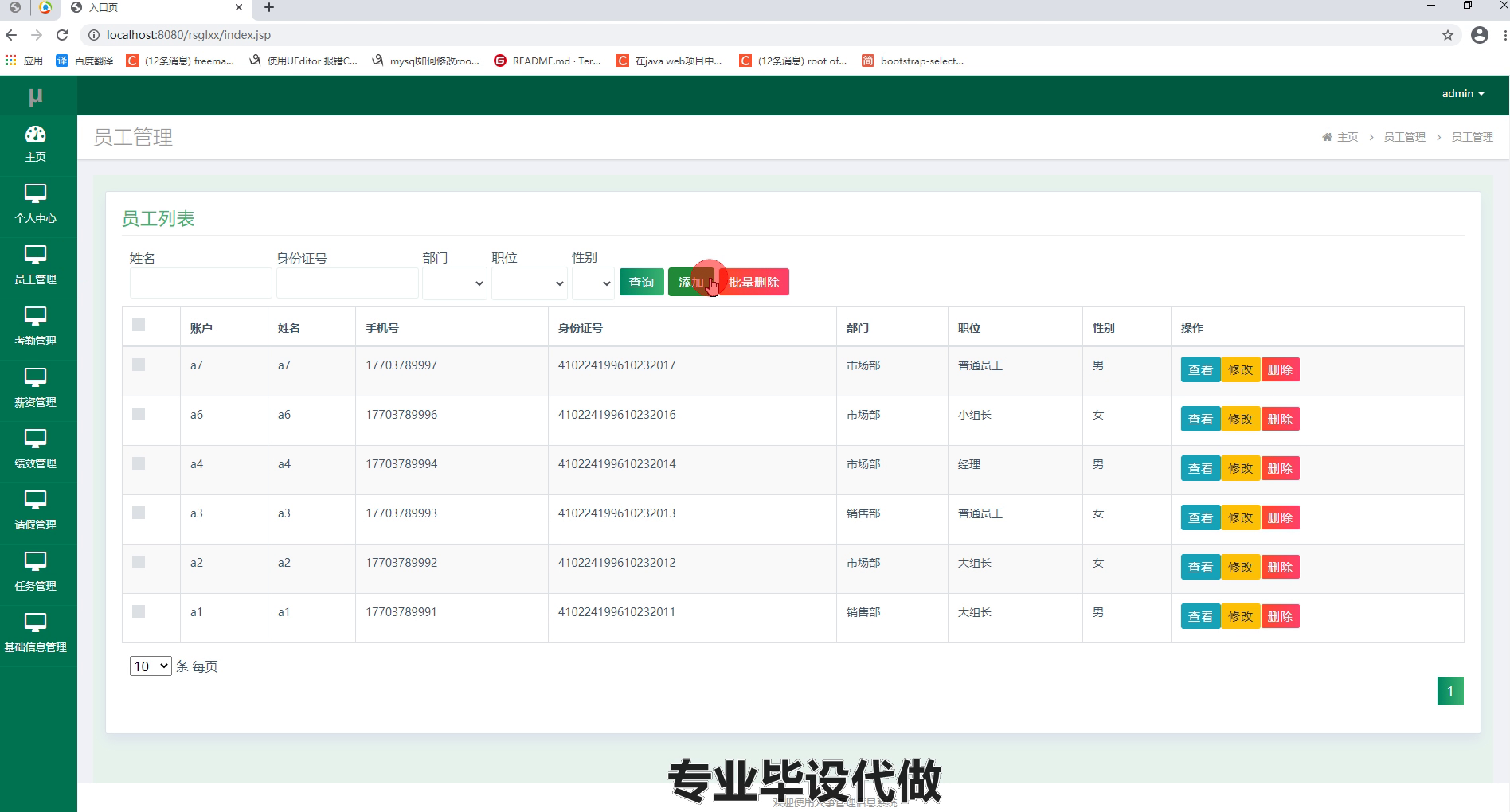Click the middle 员工管理 breadcrumb item
Screen dimensions: 1510x812
[1404, 137]
